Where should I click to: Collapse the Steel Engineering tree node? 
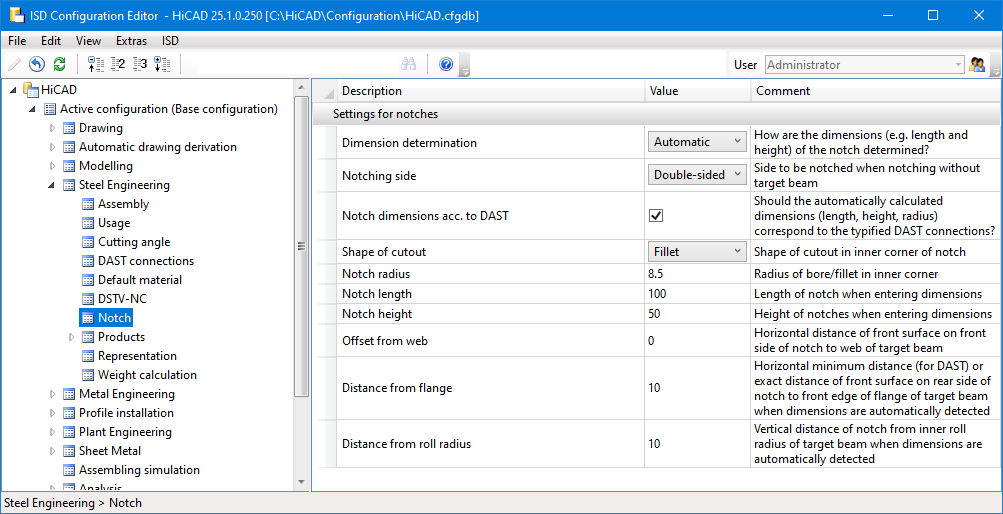[x=53, y=185]
